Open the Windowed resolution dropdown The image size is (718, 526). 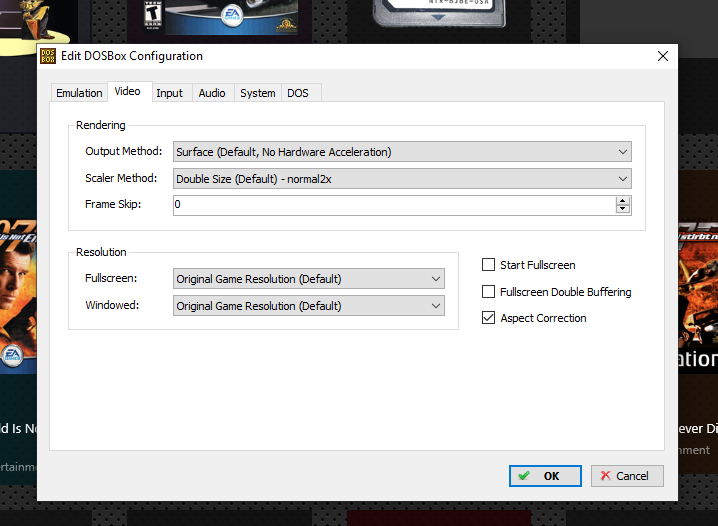(x=309, y=305)
